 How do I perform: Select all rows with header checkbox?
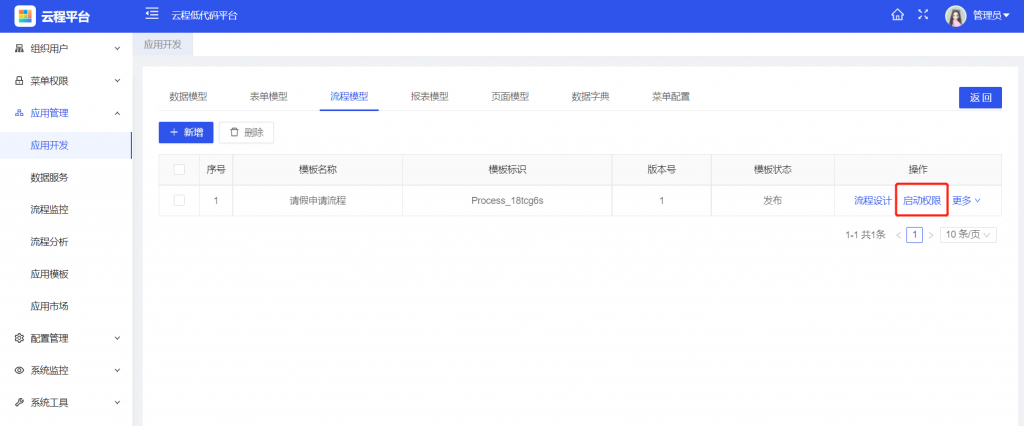(x=179, y=170)
